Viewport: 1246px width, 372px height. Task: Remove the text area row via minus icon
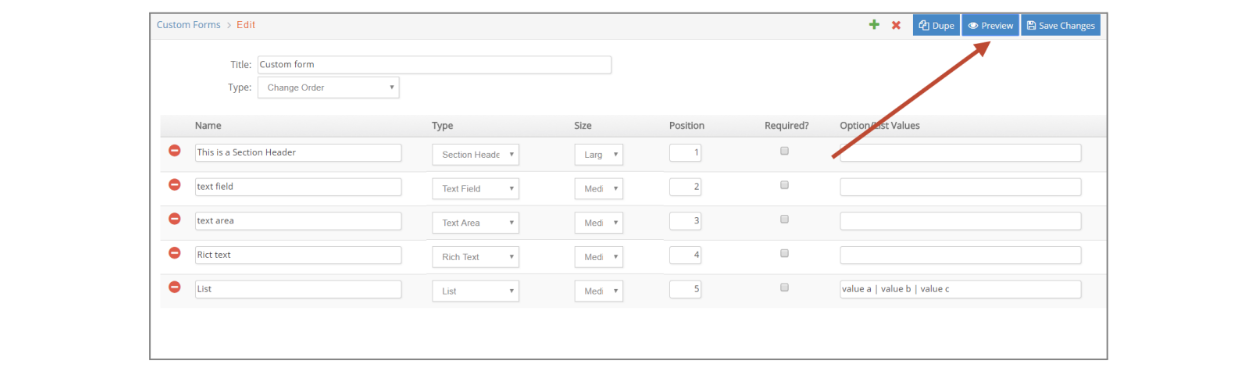click(174, 219)
